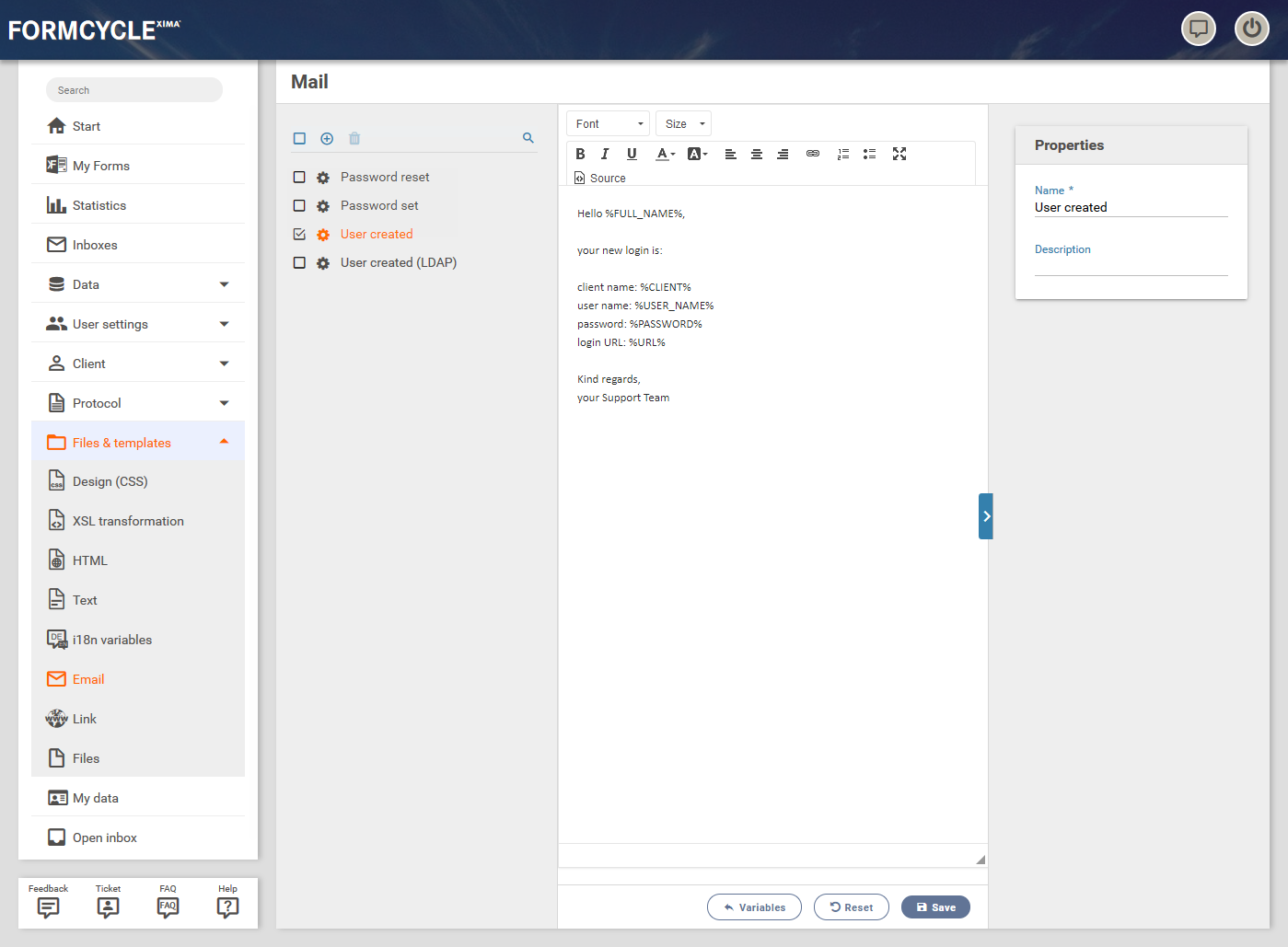Open the Size dropdown
1288x947 pixels.
[x=683, y=124]
